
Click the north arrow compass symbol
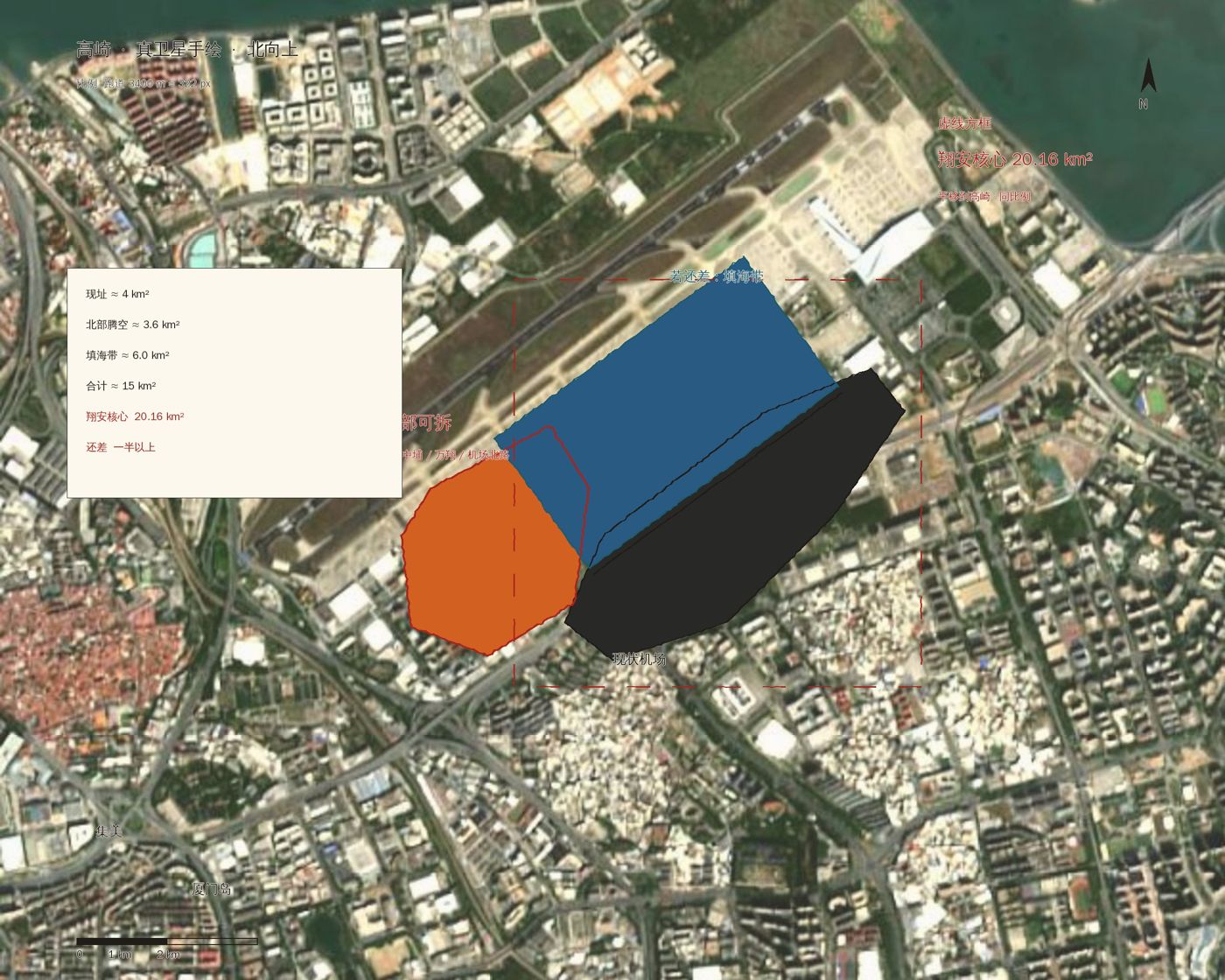point(1149,76)
